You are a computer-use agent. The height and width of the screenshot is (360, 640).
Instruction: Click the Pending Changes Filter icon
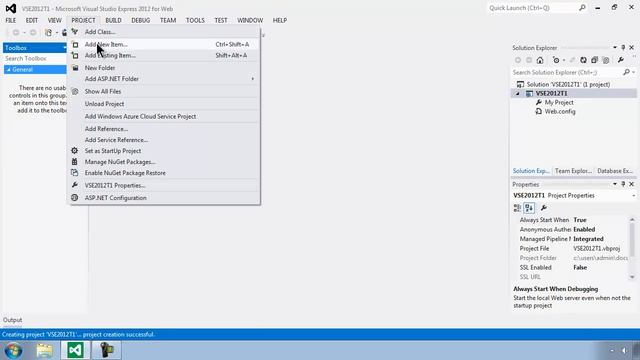556,60
